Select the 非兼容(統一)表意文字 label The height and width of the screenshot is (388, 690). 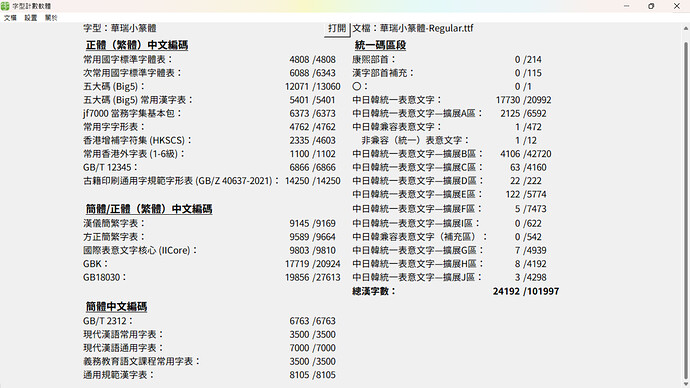coord(416,140)
